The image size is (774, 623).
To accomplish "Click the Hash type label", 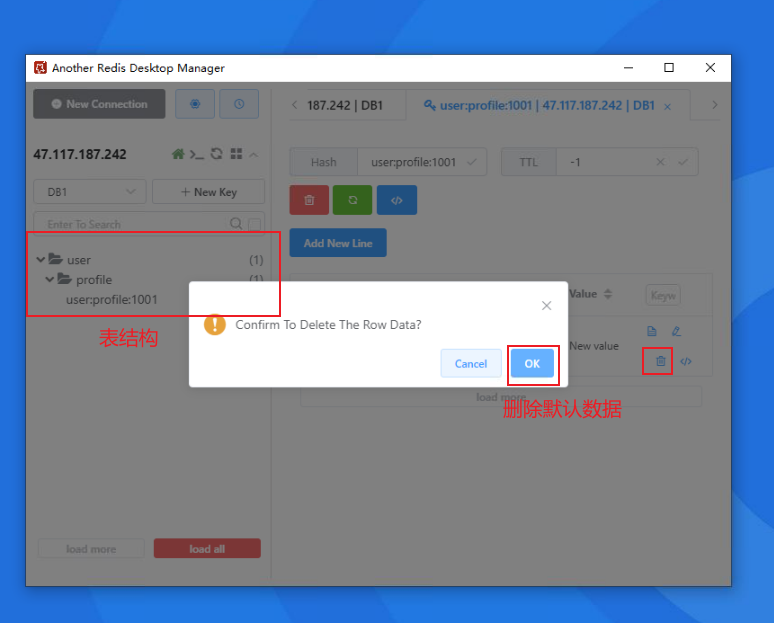I will click(323, 162).
